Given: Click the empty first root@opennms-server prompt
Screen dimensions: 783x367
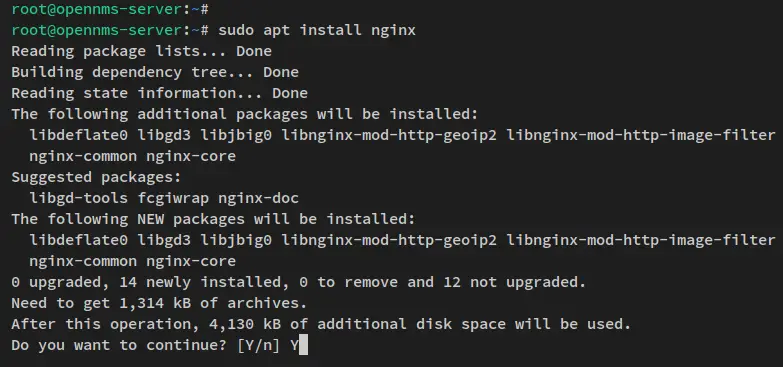Looking at the screenshot, I should [110, 9].
